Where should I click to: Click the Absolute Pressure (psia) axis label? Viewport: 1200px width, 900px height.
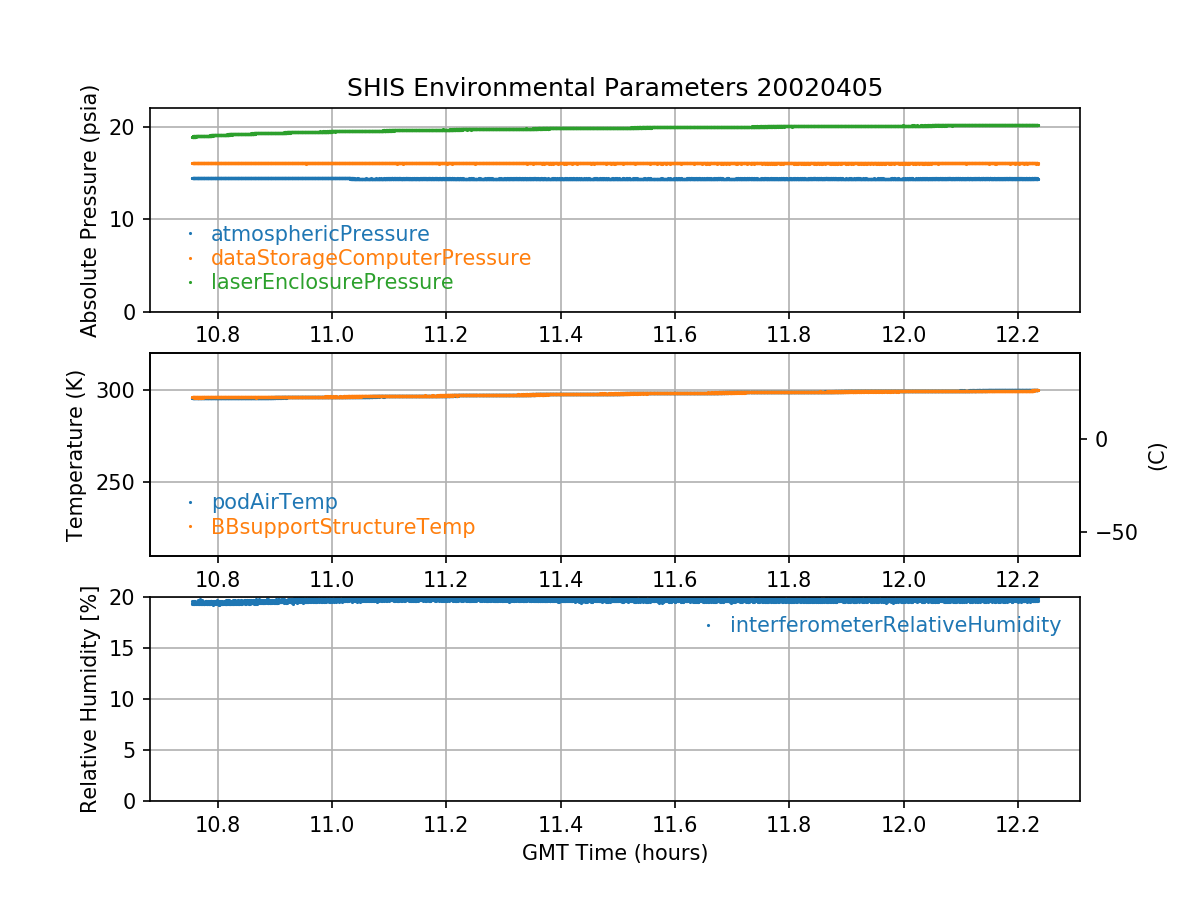pyautogui.click(x=90, y=210)
